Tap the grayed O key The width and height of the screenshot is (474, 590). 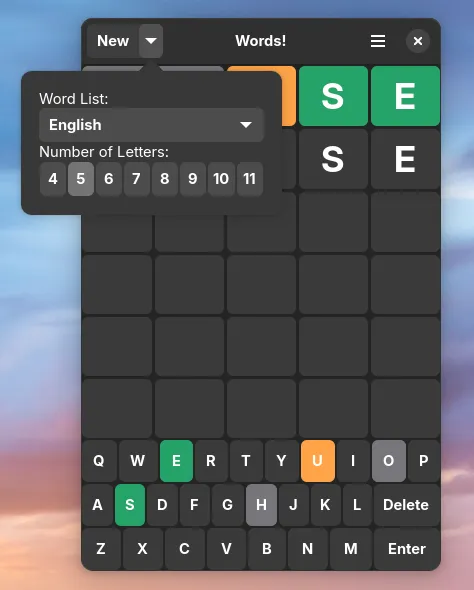click(x=389, y=461)
